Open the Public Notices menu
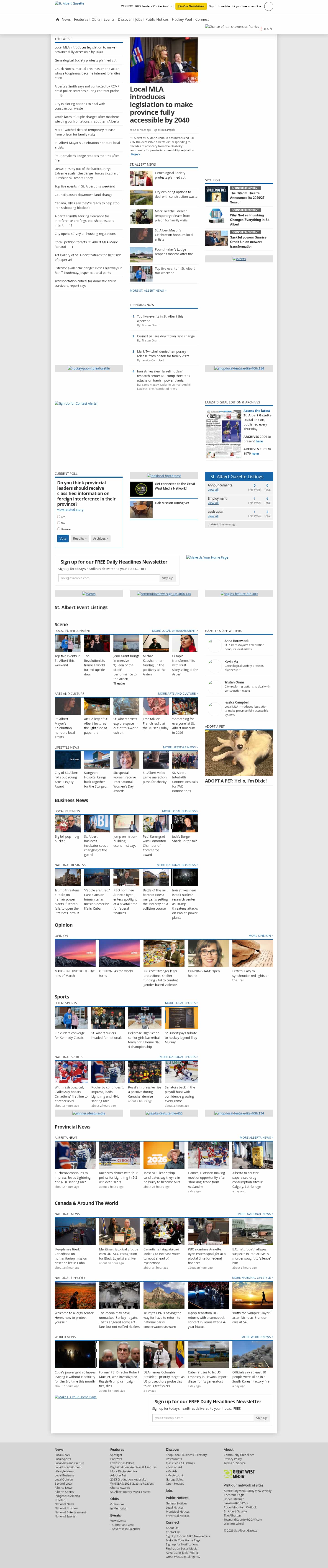 (157, 20)
